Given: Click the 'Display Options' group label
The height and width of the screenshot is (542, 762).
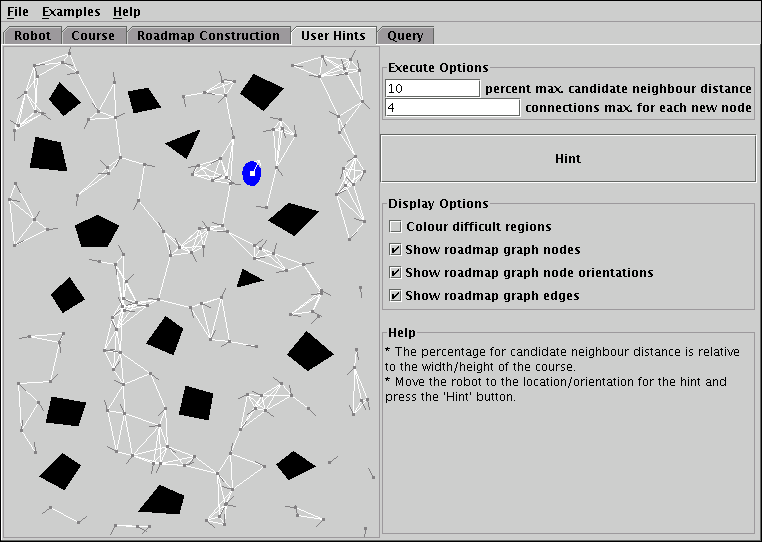Looking at the screenshot, I should 438,203.
